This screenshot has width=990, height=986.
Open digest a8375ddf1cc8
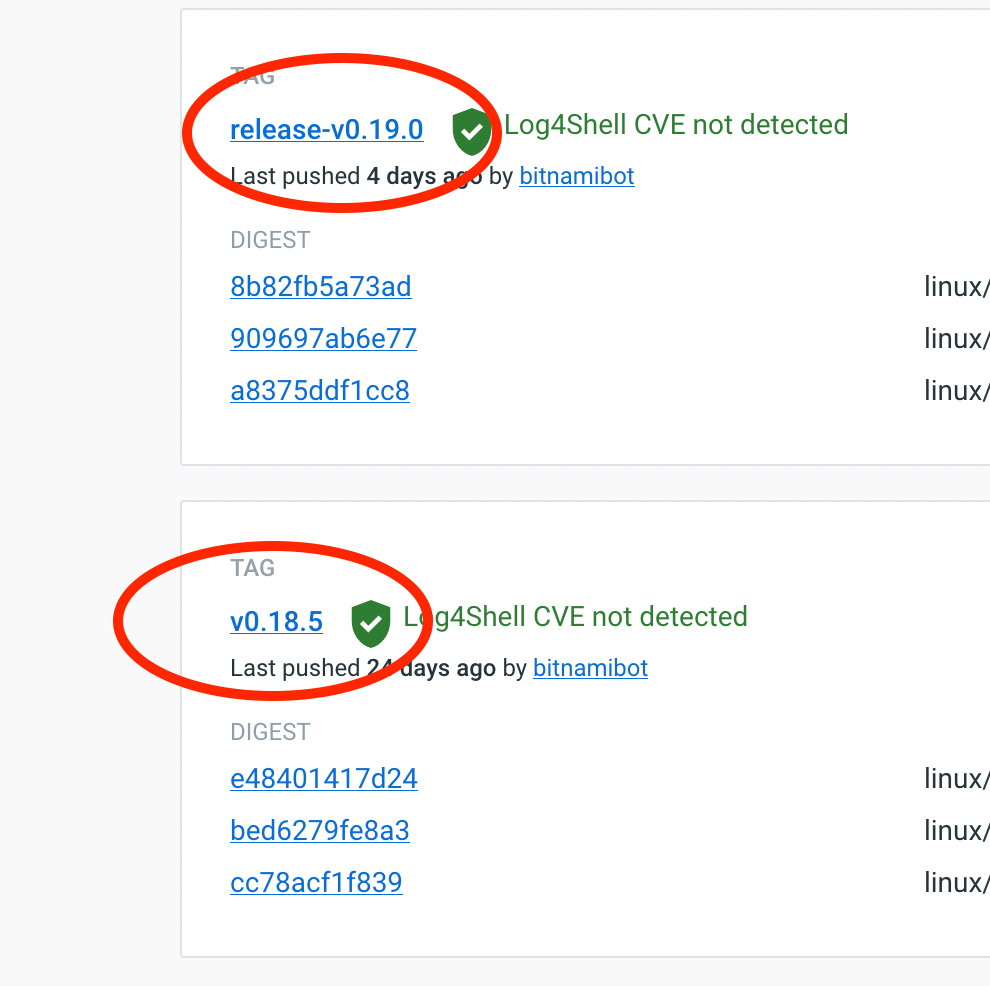319,391
